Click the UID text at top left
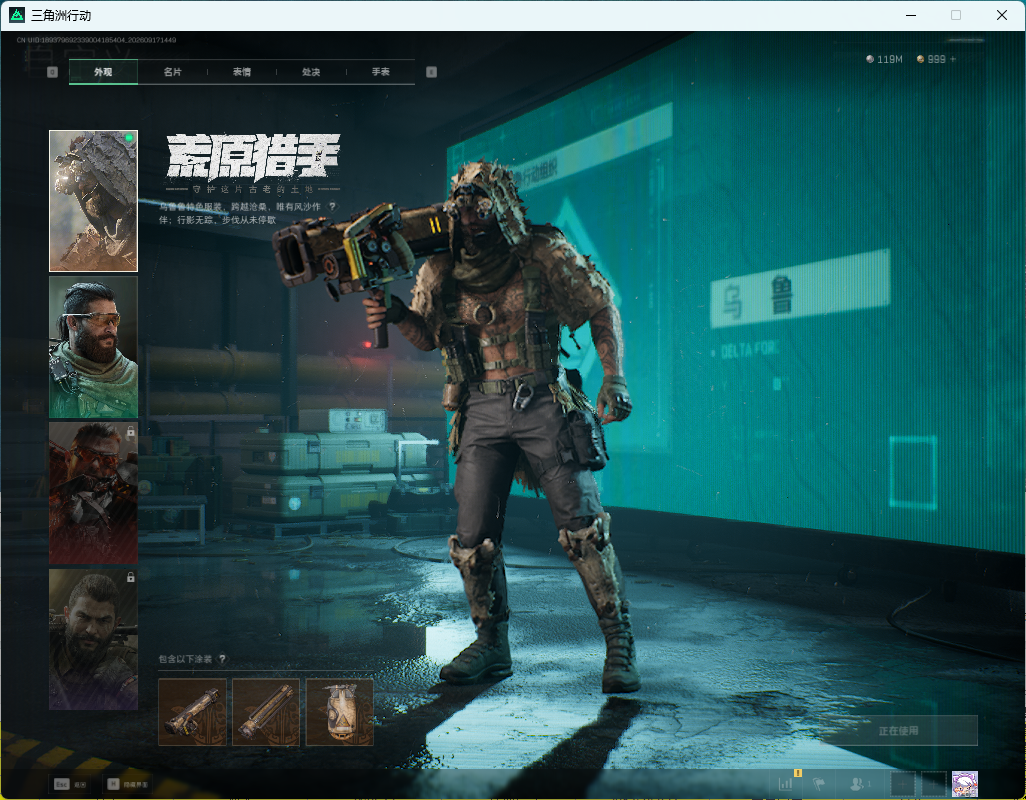Viewport: 1026px width, 800px height. click(x=96, y=40)
